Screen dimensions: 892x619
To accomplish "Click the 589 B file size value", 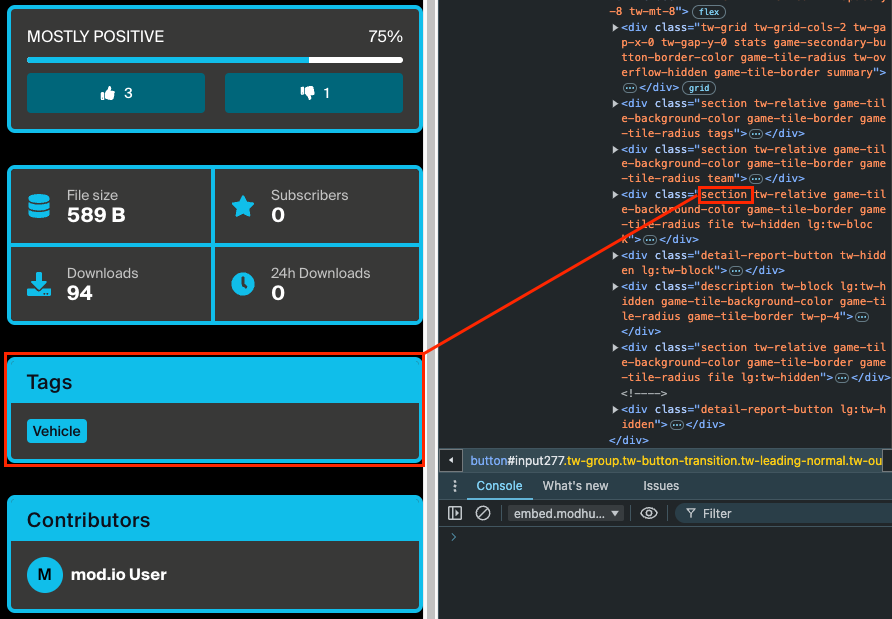I will pyautogui.click(x=96, y=215).
